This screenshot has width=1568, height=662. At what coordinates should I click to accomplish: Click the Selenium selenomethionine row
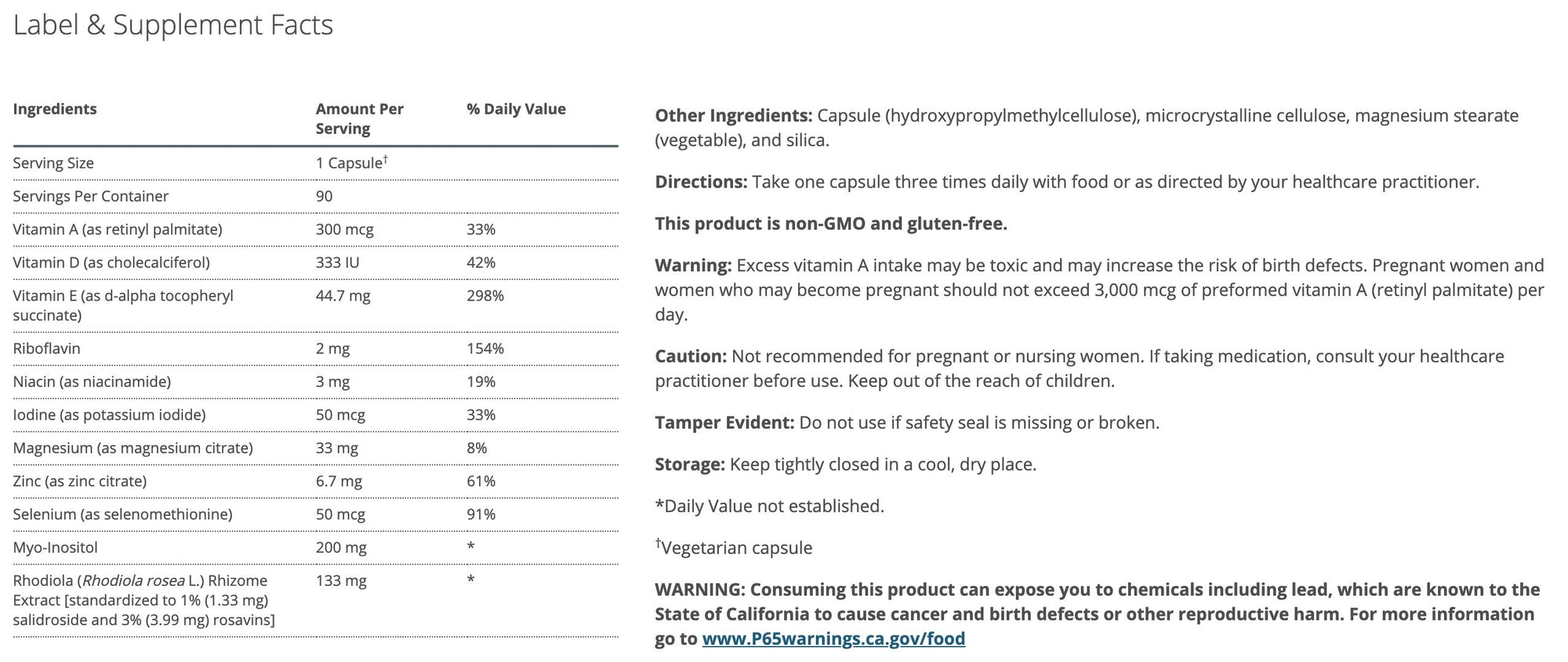pos(122,514)
